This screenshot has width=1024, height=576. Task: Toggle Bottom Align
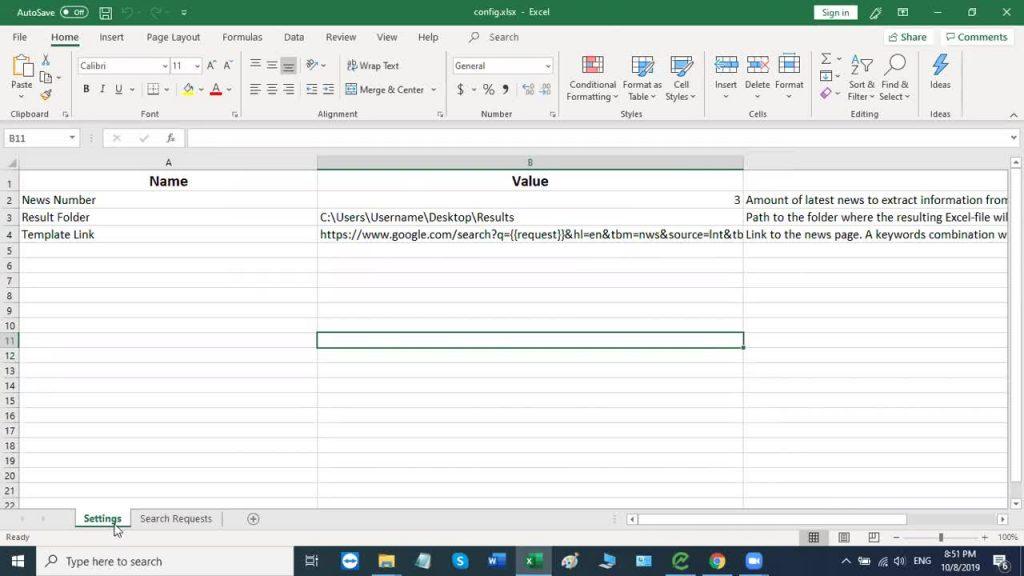tap(288, 65)
